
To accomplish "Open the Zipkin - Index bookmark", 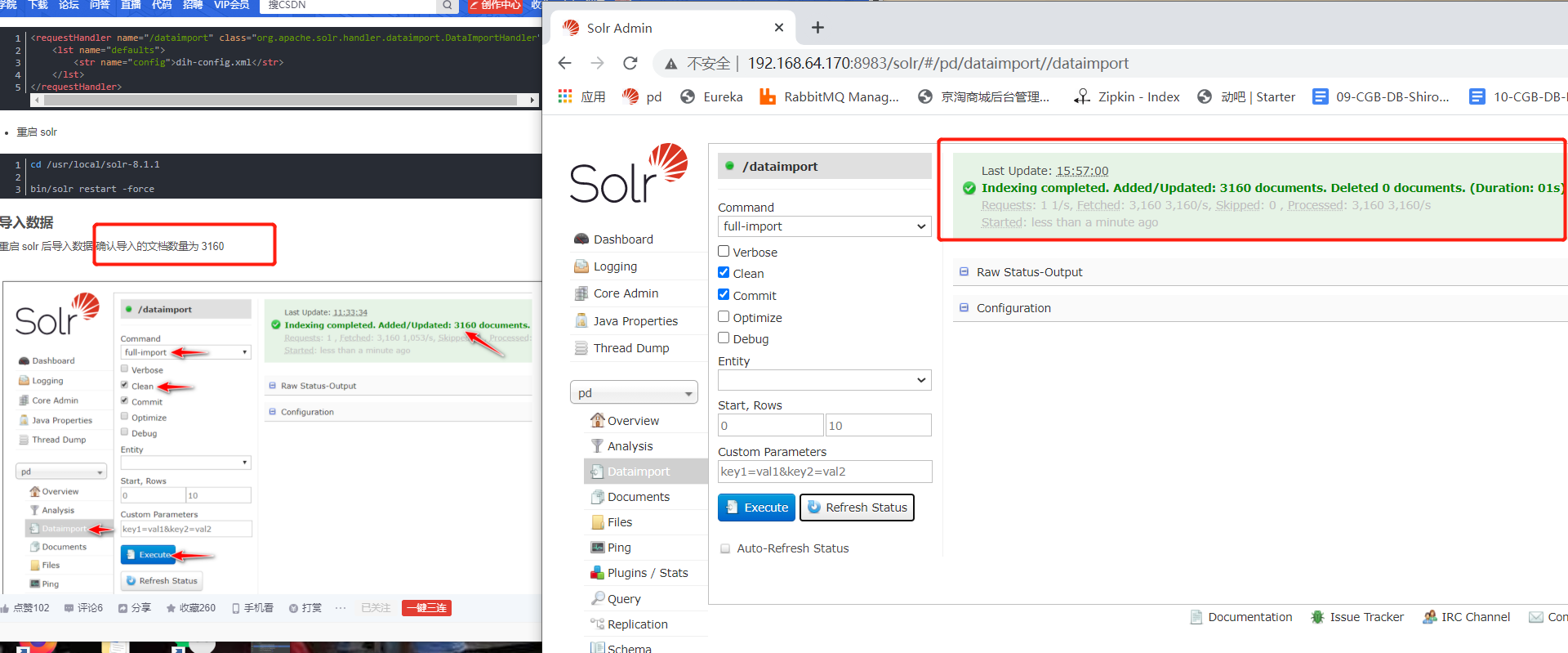I will (x=1127, y=96).
